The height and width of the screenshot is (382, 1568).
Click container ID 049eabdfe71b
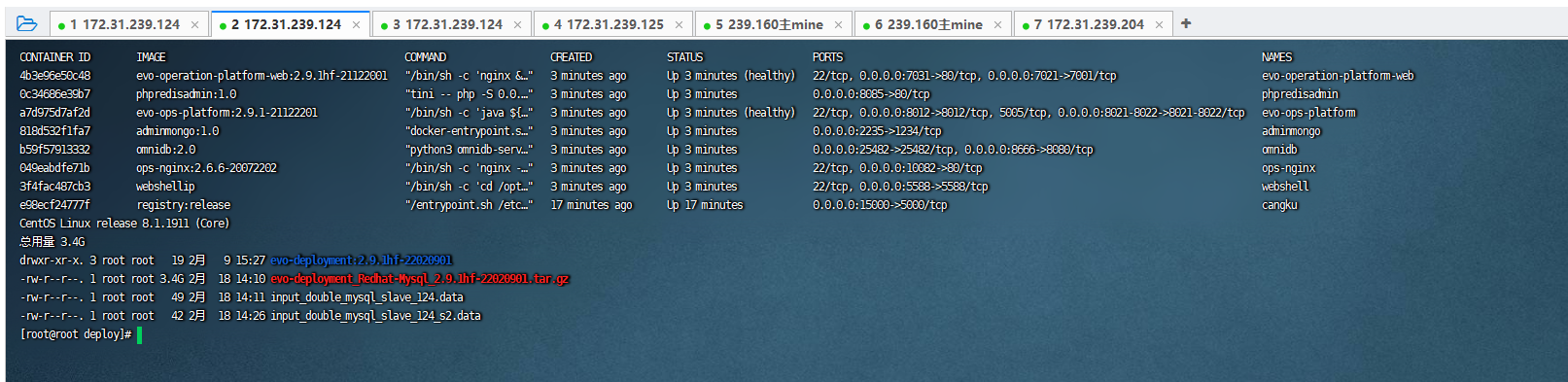click(x=55, y=168)
